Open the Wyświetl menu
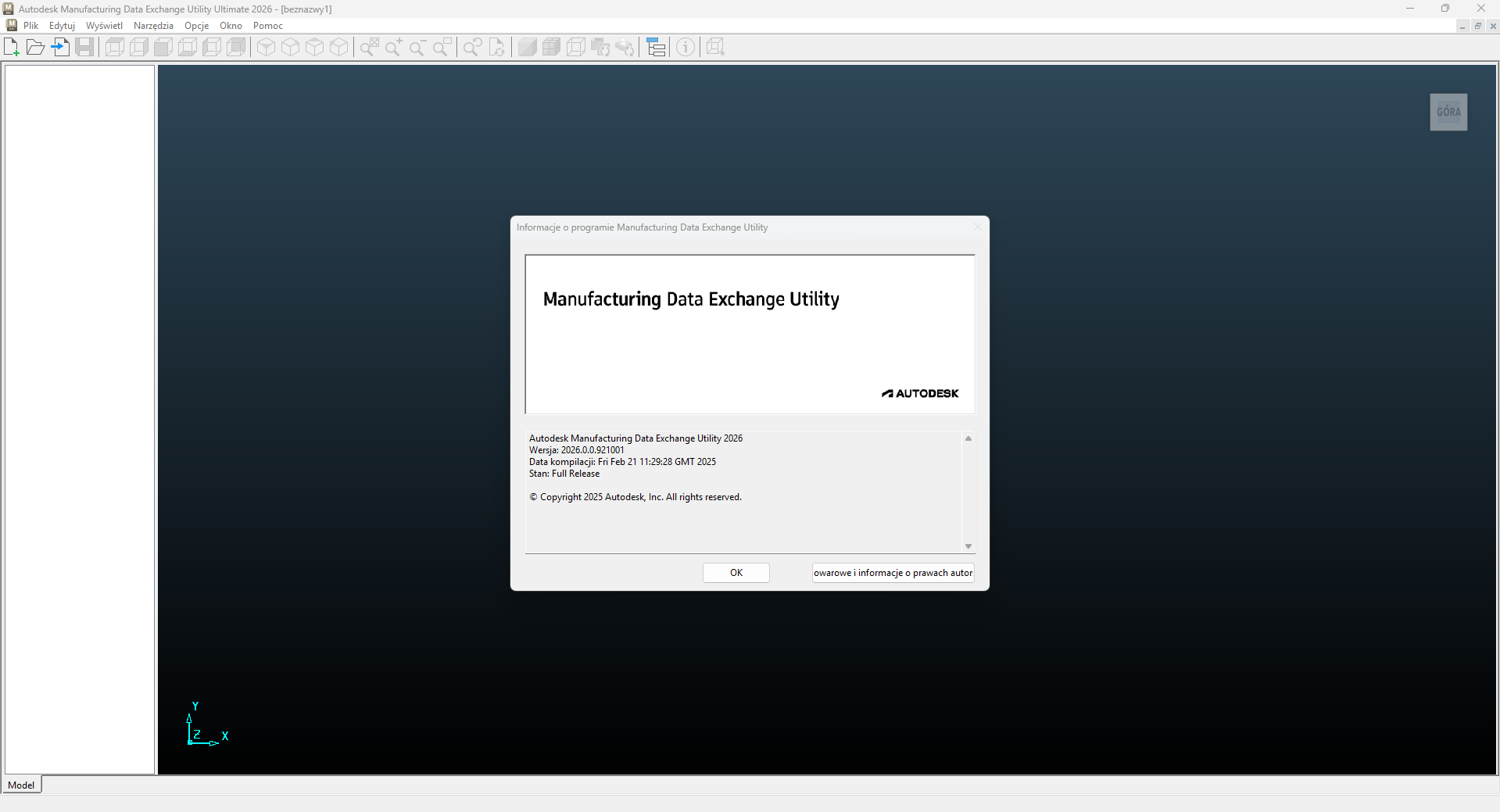Viewport: 1500px width, 812px height. (x=104, y=26)
